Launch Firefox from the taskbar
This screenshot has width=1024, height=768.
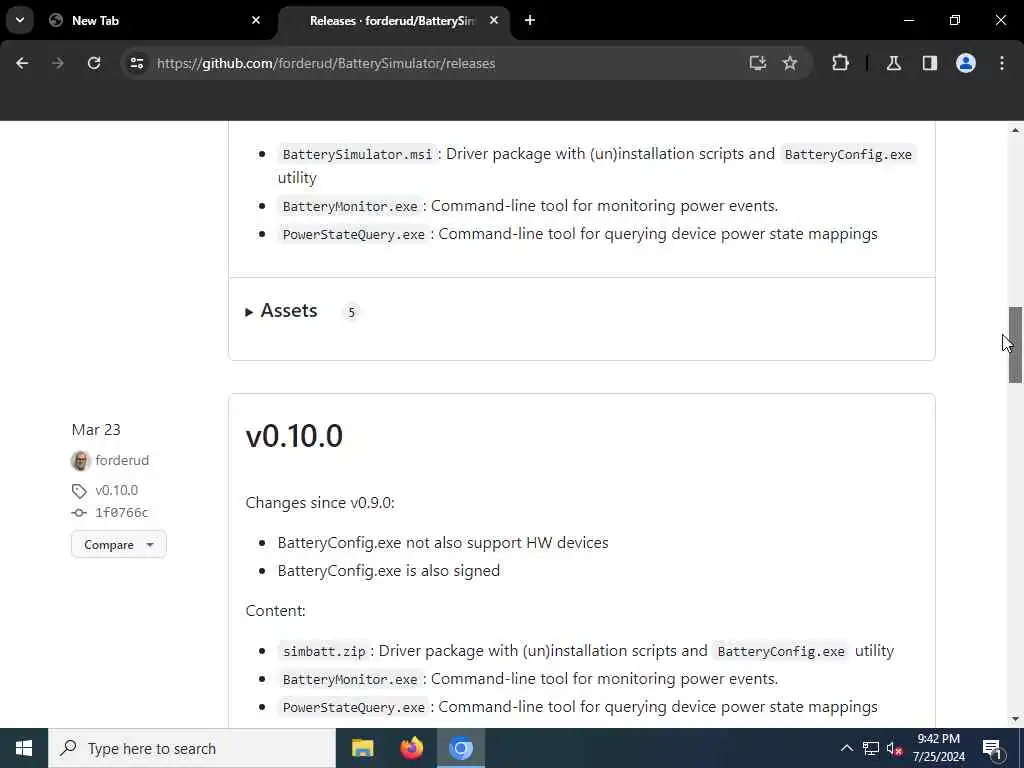point(411,748)
